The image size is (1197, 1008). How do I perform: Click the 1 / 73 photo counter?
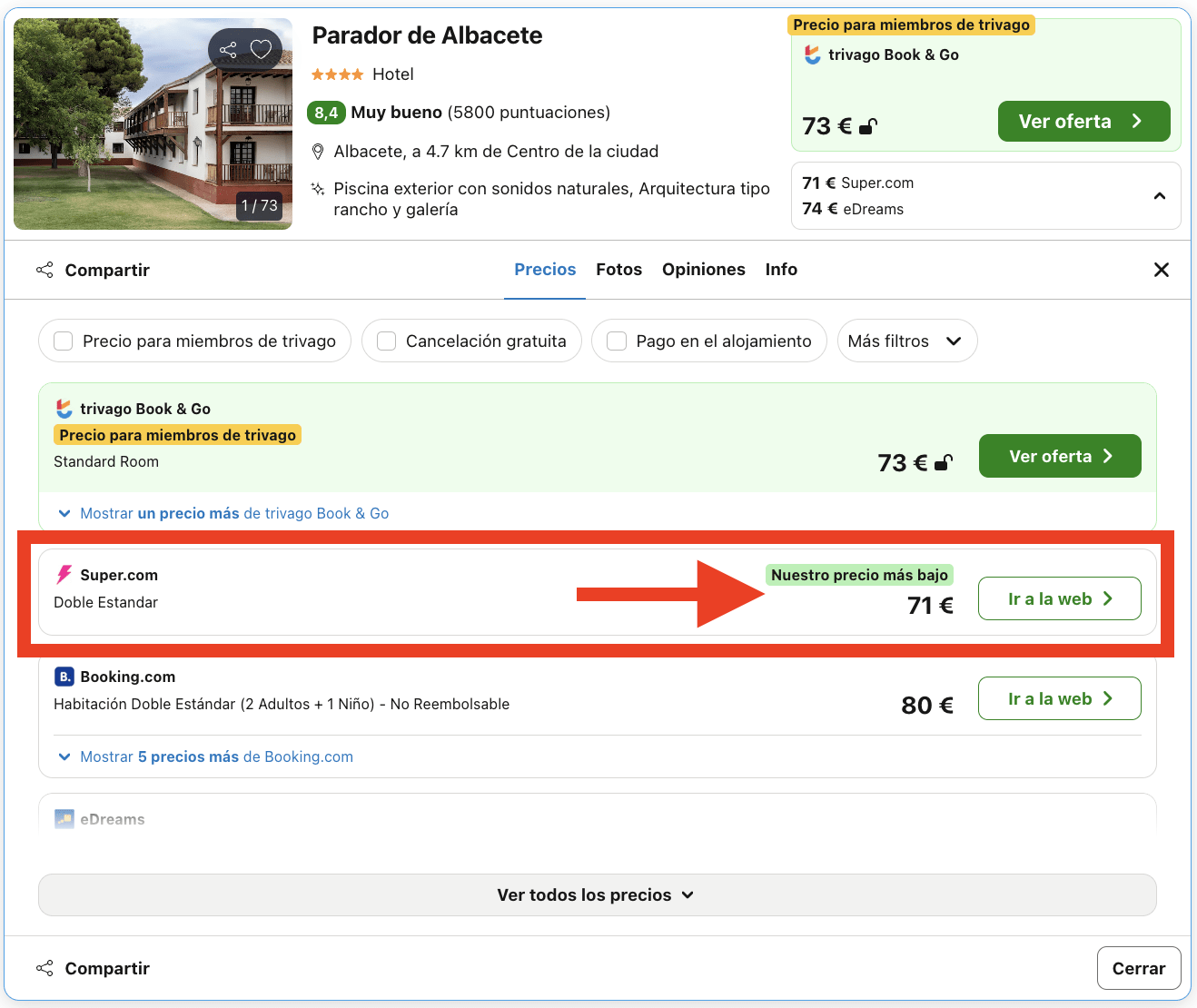tap(260, 205)
